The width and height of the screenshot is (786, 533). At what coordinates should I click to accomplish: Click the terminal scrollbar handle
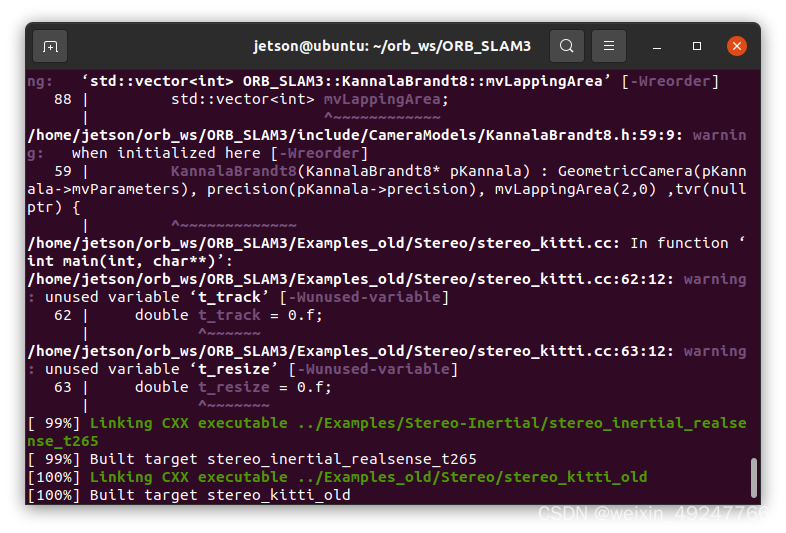pyautogui.click(x=753, y=477)
